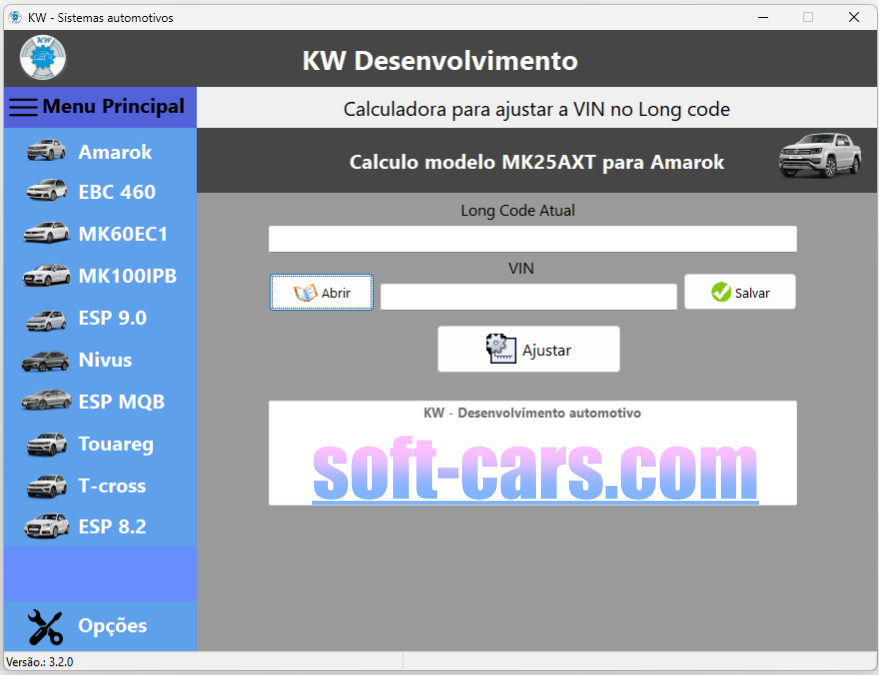Click the ESP 9.0 car icon
The height and width of the screenshot is (675, 879).
pyautogui.click(x=46, y=320)
